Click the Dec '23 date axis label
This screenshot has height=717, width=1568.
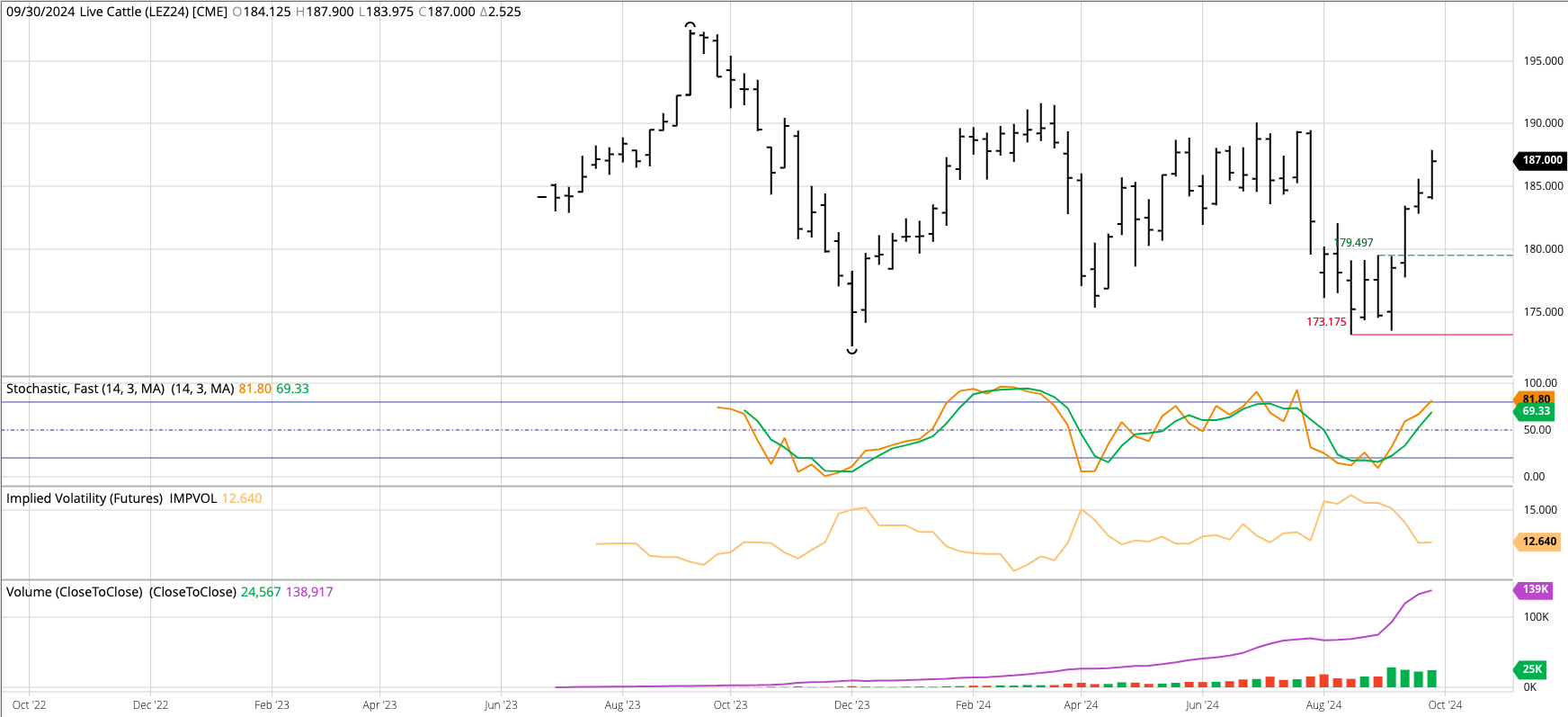pos(852,705)
